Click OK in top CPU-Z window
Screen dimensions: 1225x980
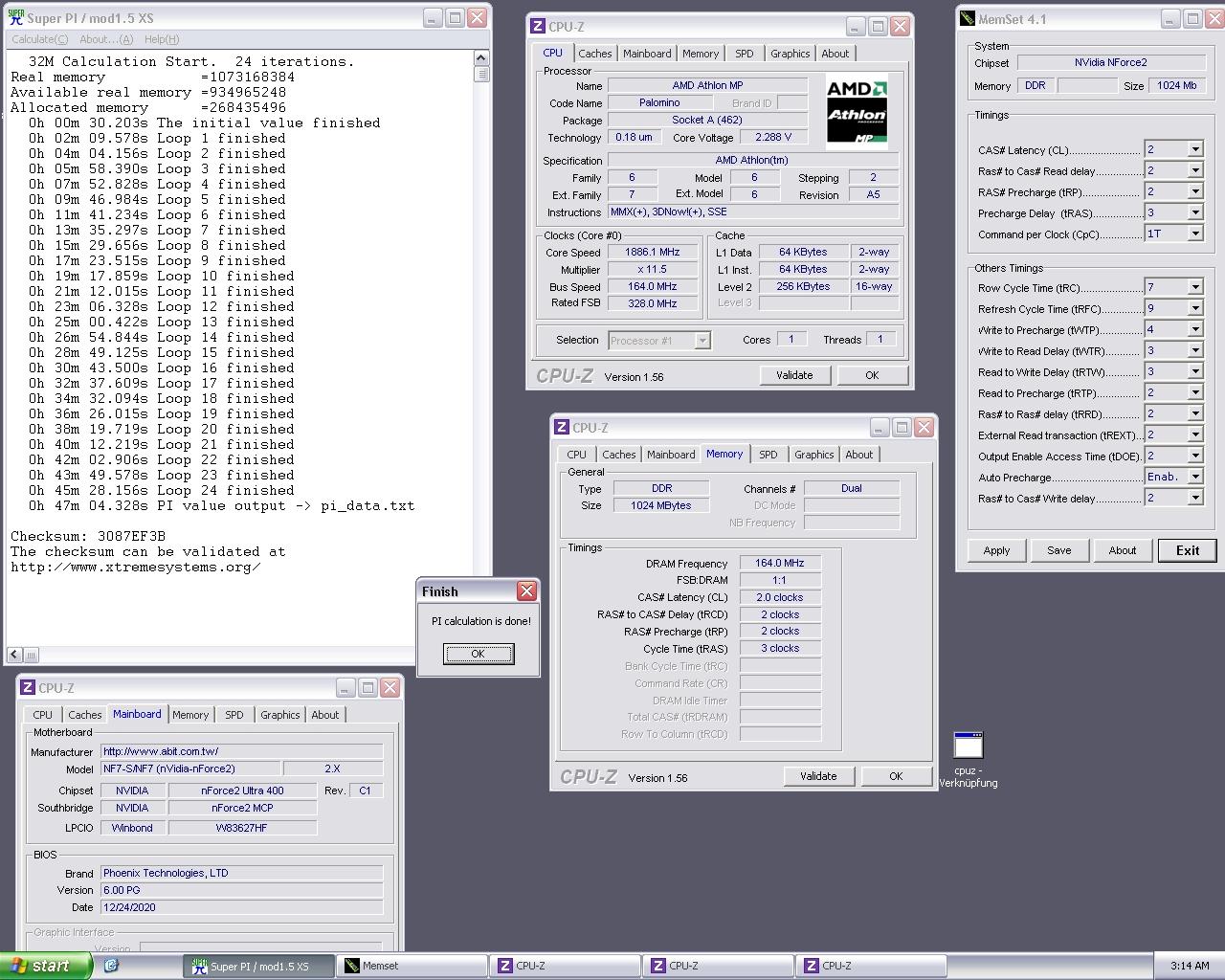pos(872,375)
